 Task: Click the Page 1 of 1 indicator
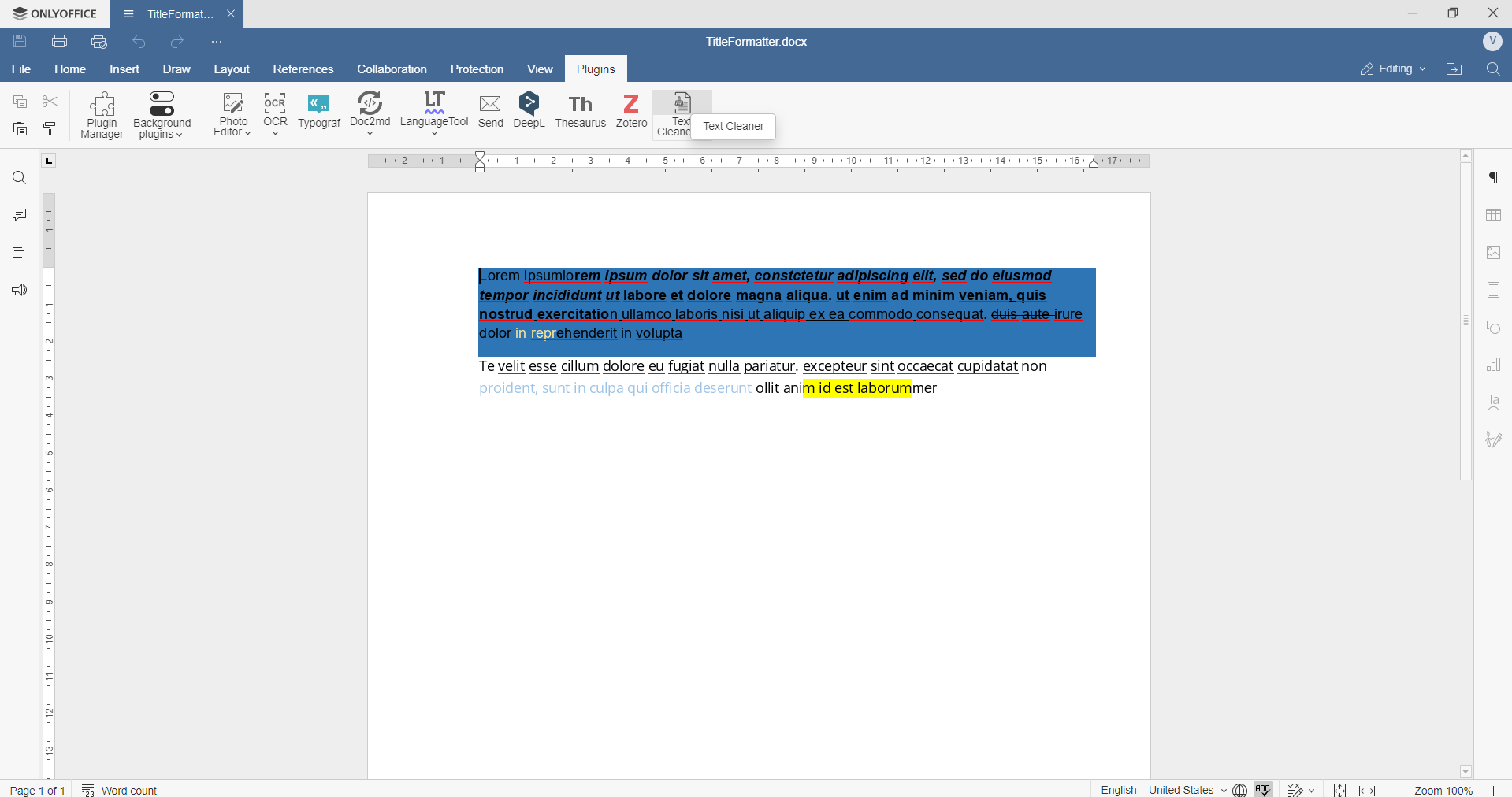(x=37, y=790)
